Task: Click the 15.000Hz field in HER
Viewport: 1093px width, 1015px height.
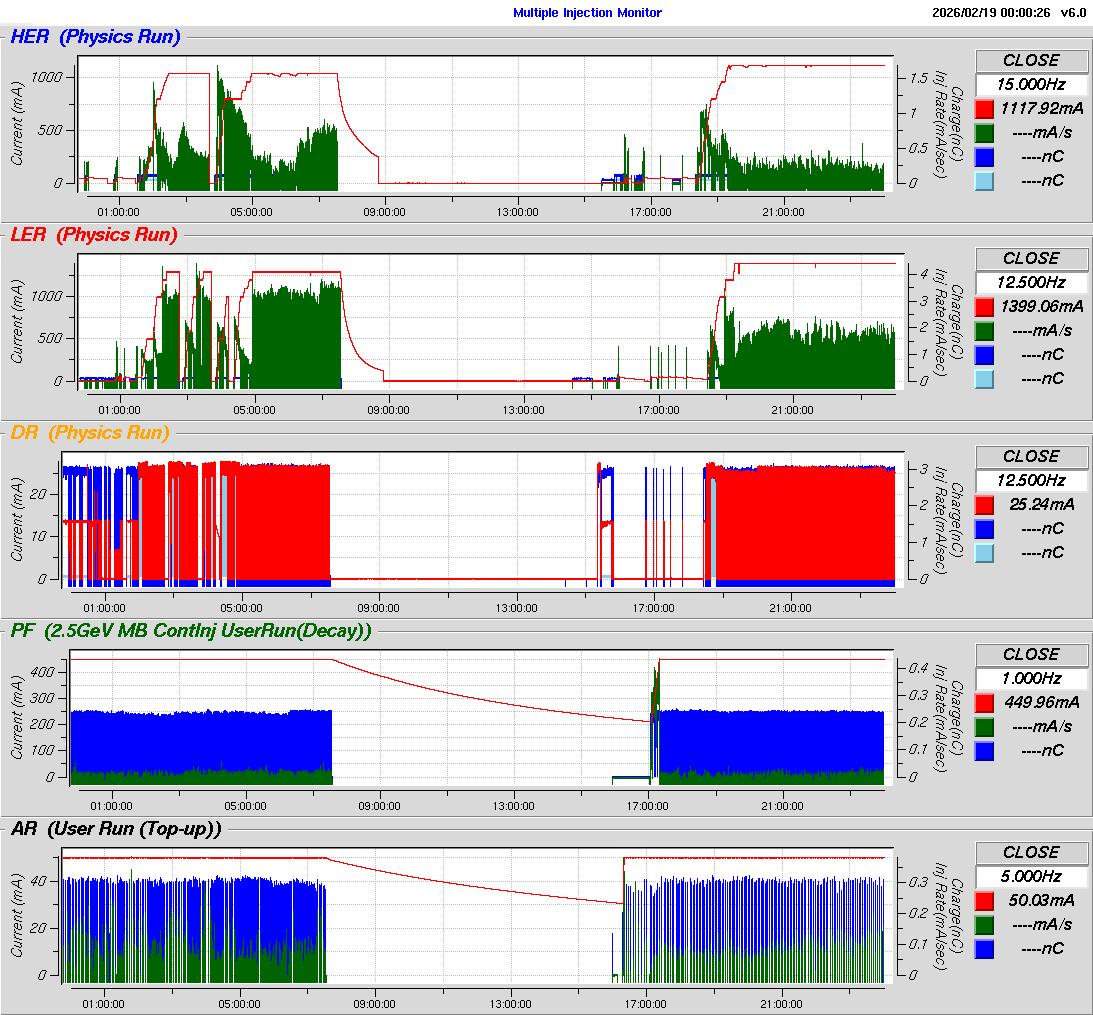Action: (x=1031, y=85)
